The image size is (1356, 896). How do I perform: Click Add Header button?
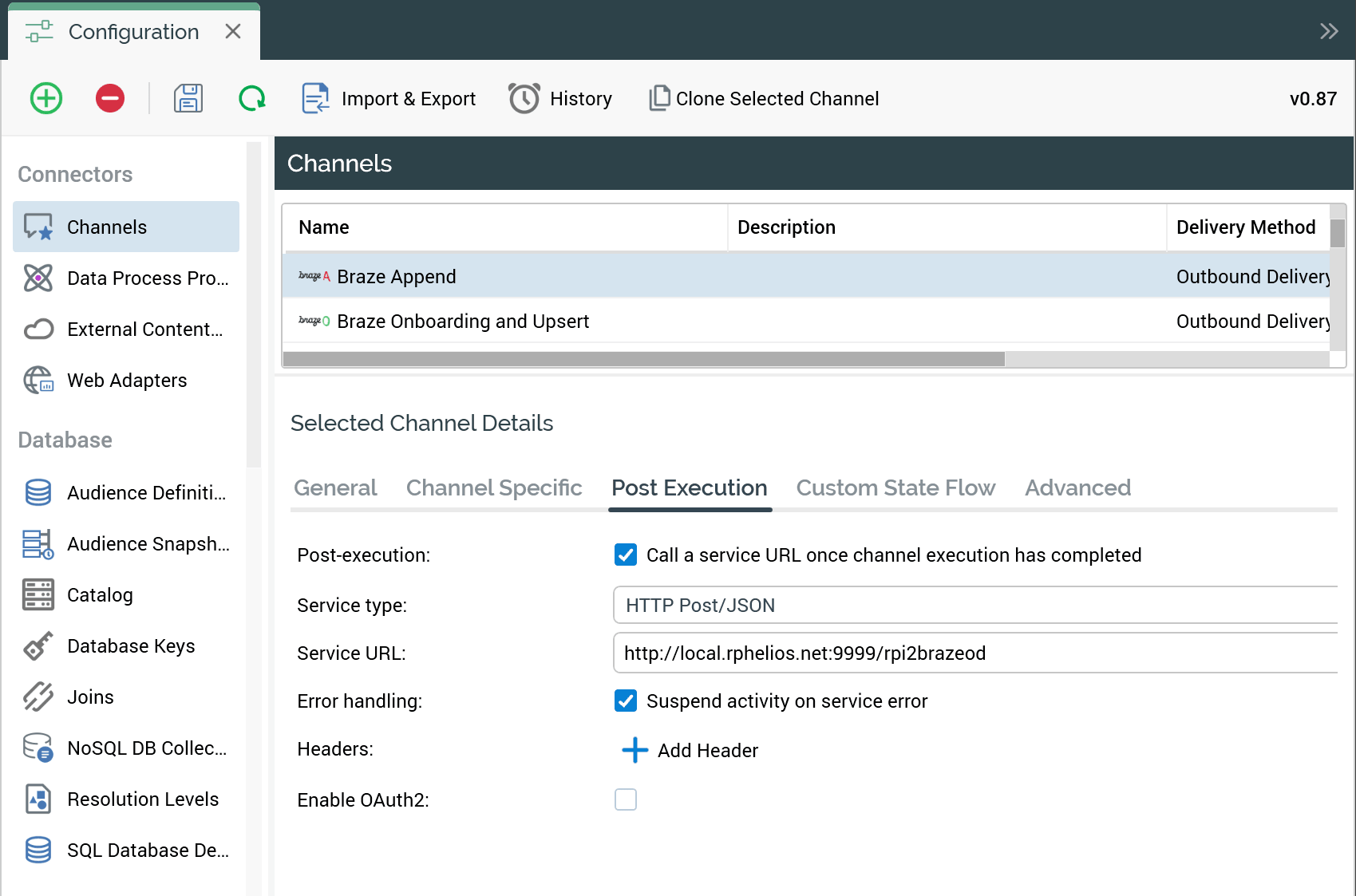[x=690, y=750]
